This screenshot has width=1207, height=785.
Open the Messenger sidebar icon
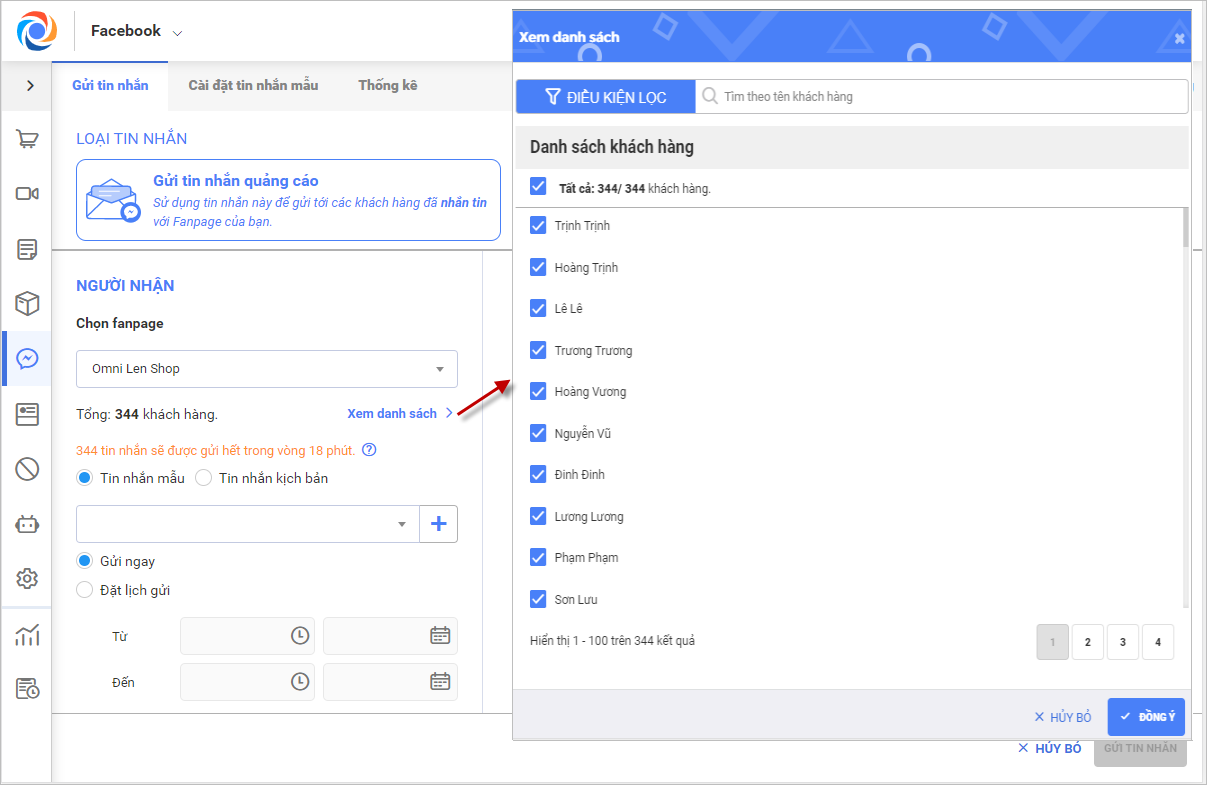click(x=27, y=358)
